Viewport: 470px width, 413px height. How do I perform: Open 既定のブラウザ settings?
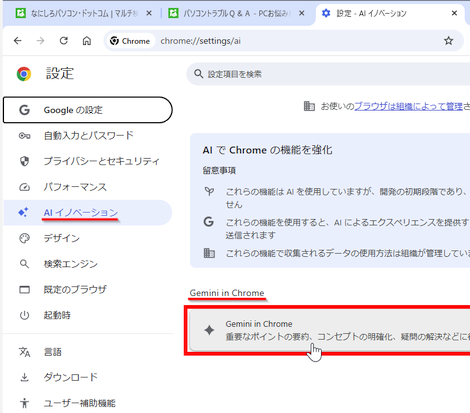point(88,289)
